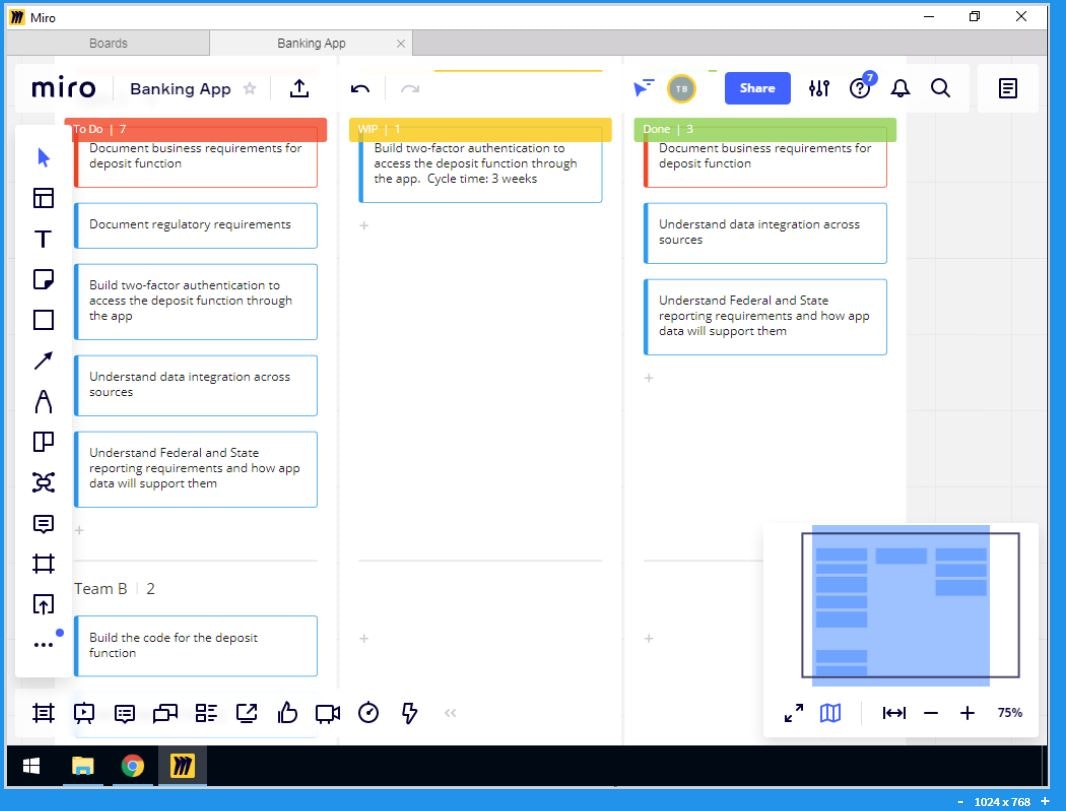Select the cursor arrow tool
1066x811 pixels.
pos(44,158)
